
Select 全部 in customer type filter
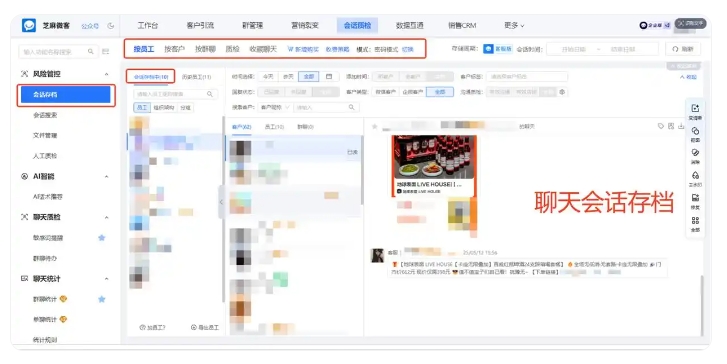point(440,92)
